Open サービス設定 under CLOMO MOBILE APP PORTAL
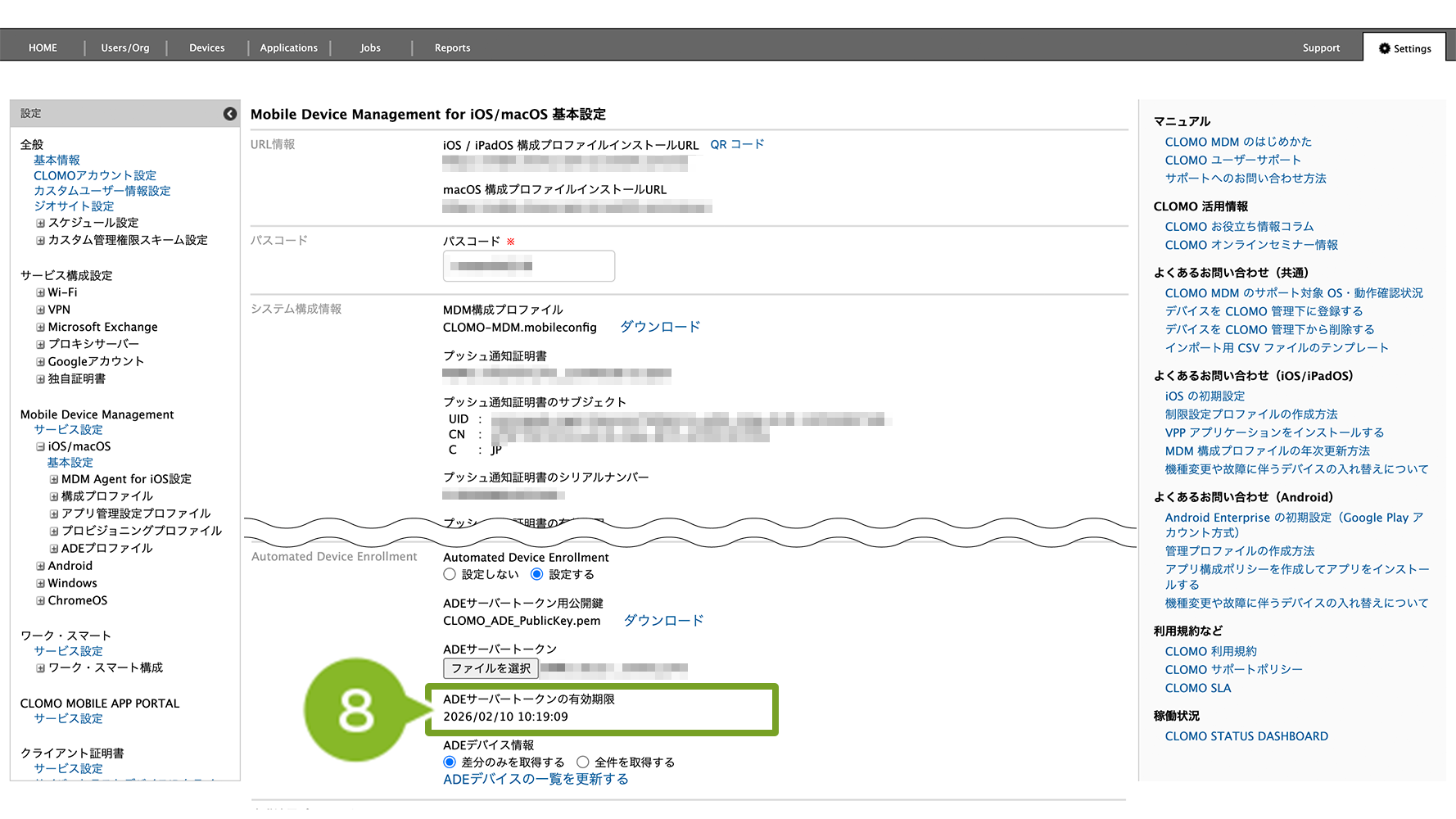This screenshot has height=819, width=1456. point(68,718)
